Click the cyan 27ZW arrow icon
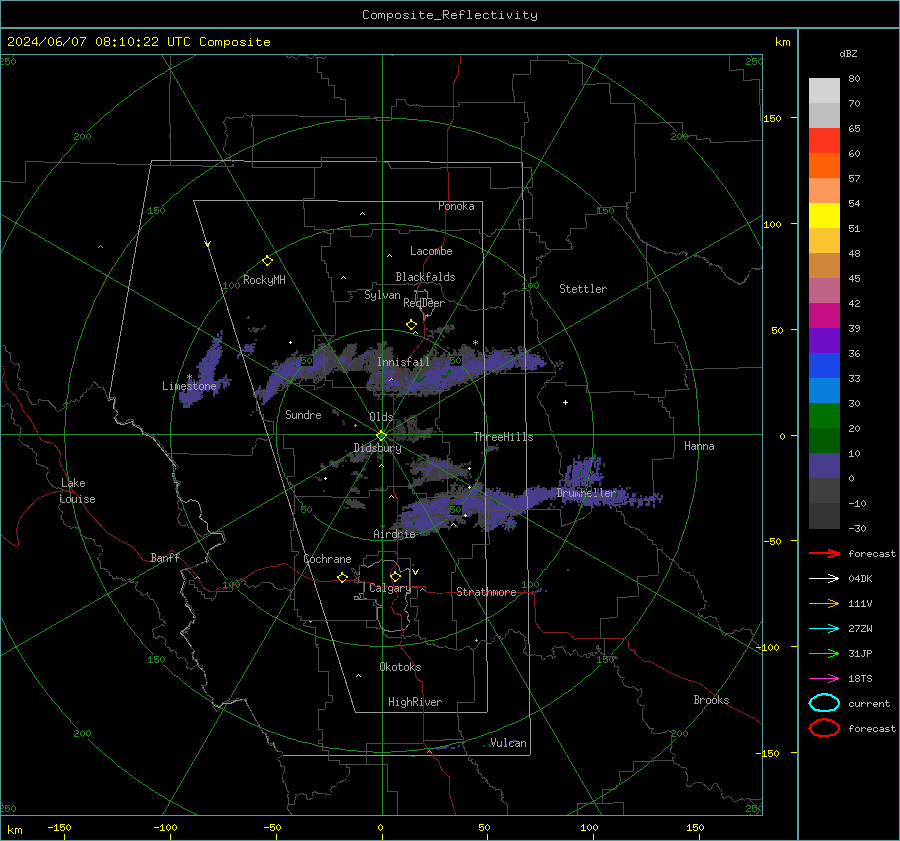Screen dimensions: 900x841 tap(824, 629)
